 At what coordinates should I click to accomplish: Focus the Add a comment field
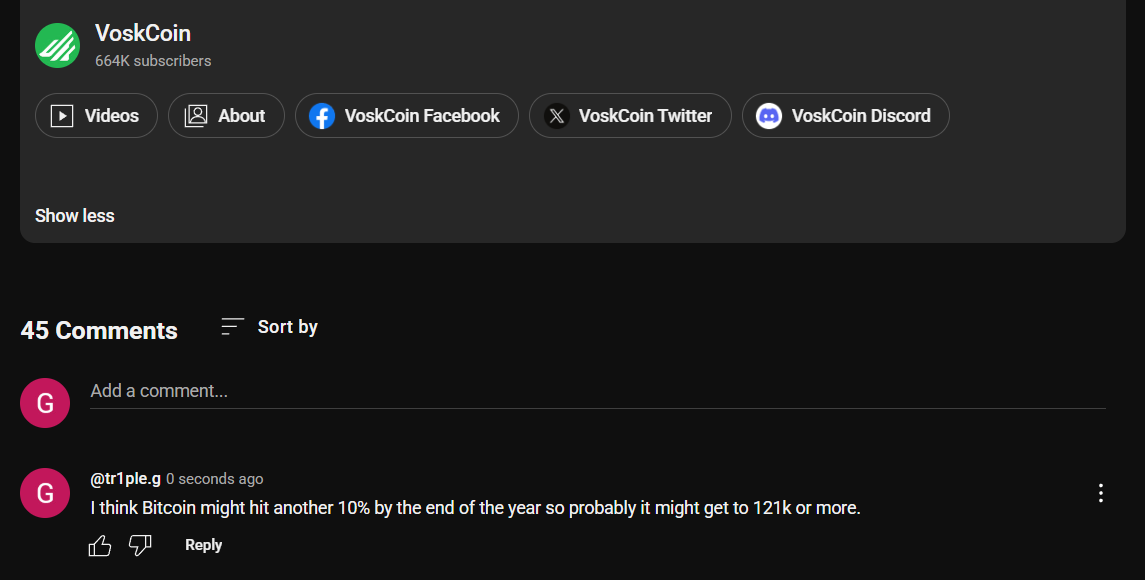[597, 392]
